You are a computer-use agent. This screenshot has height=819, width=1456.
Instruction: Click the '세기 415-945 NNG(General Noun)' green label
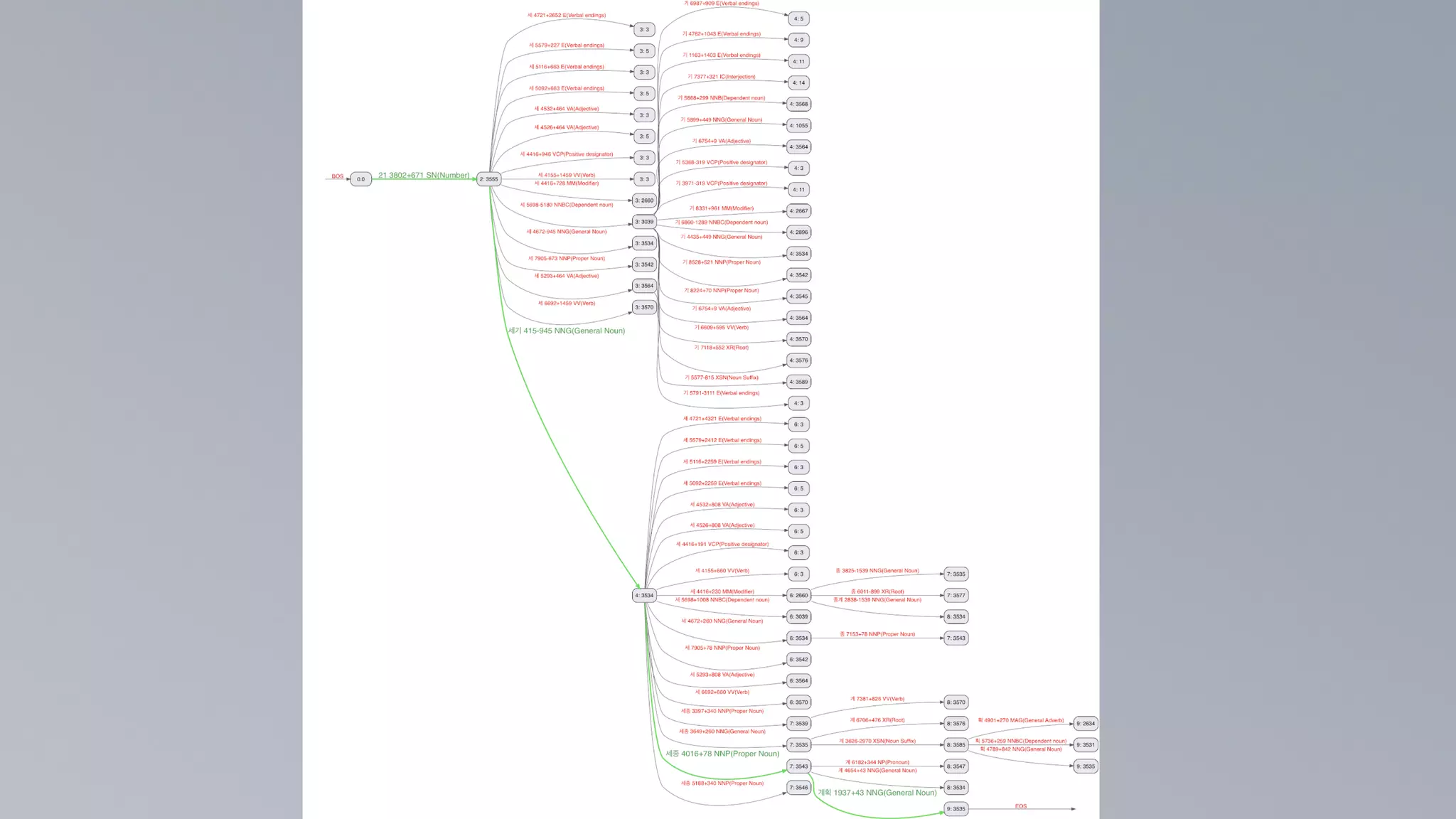point(567,331)
